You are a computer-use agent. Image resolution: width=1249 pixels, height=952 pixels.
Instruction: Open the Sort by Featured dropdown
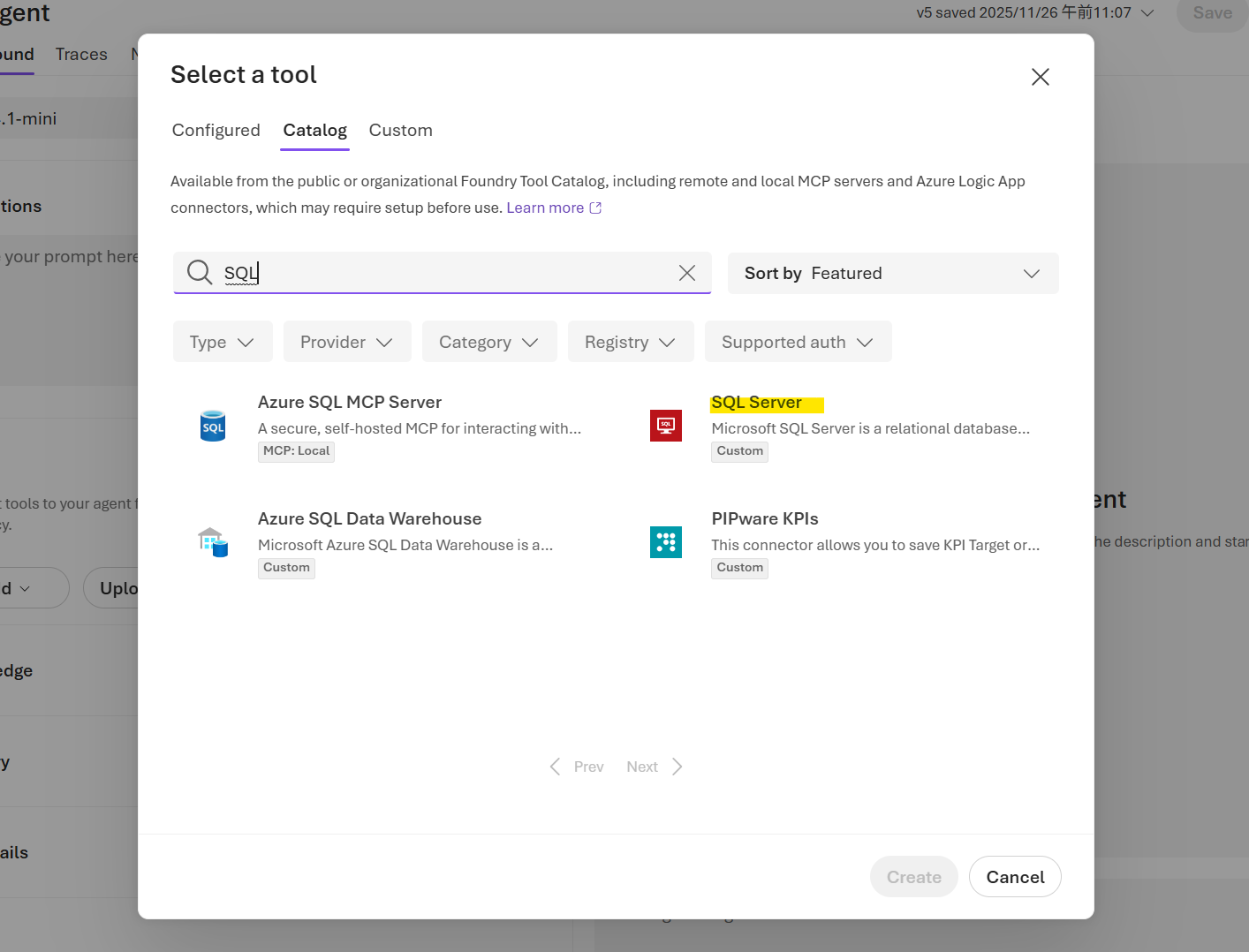pyautogui.click(x=892, y=274)
